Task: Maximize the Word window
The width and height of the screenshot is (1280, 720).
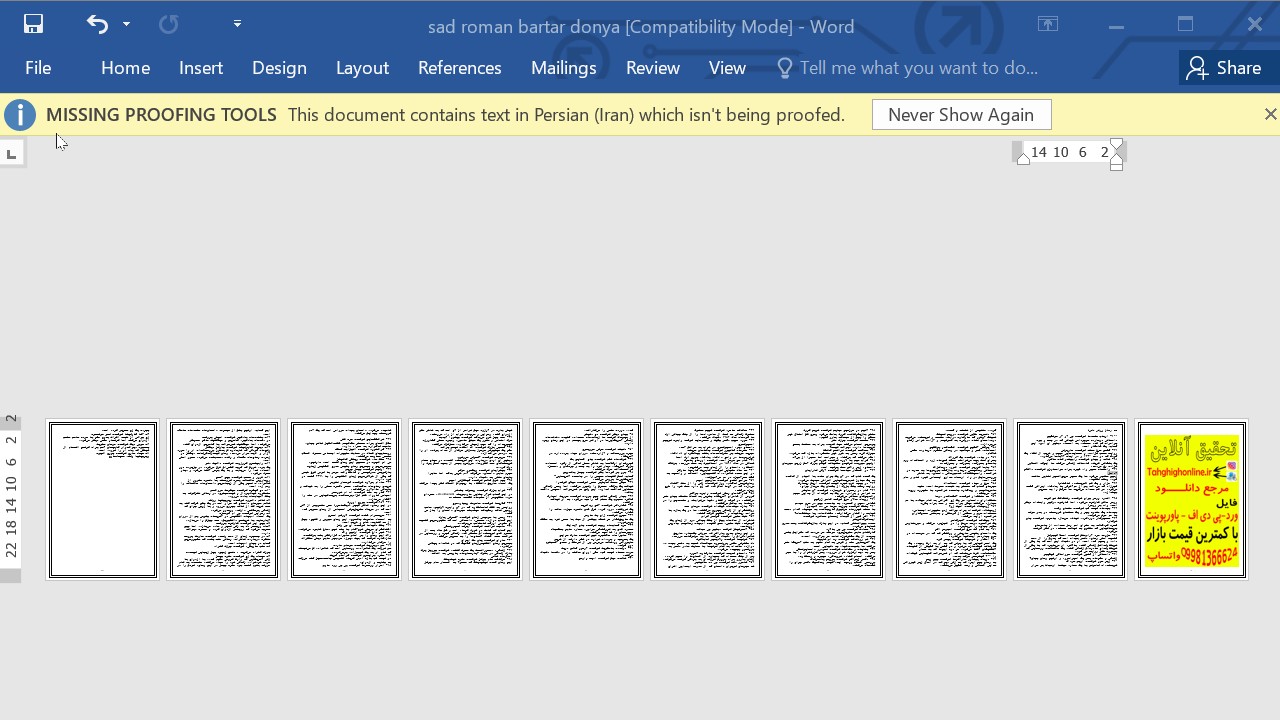Action: [1185, 24]
